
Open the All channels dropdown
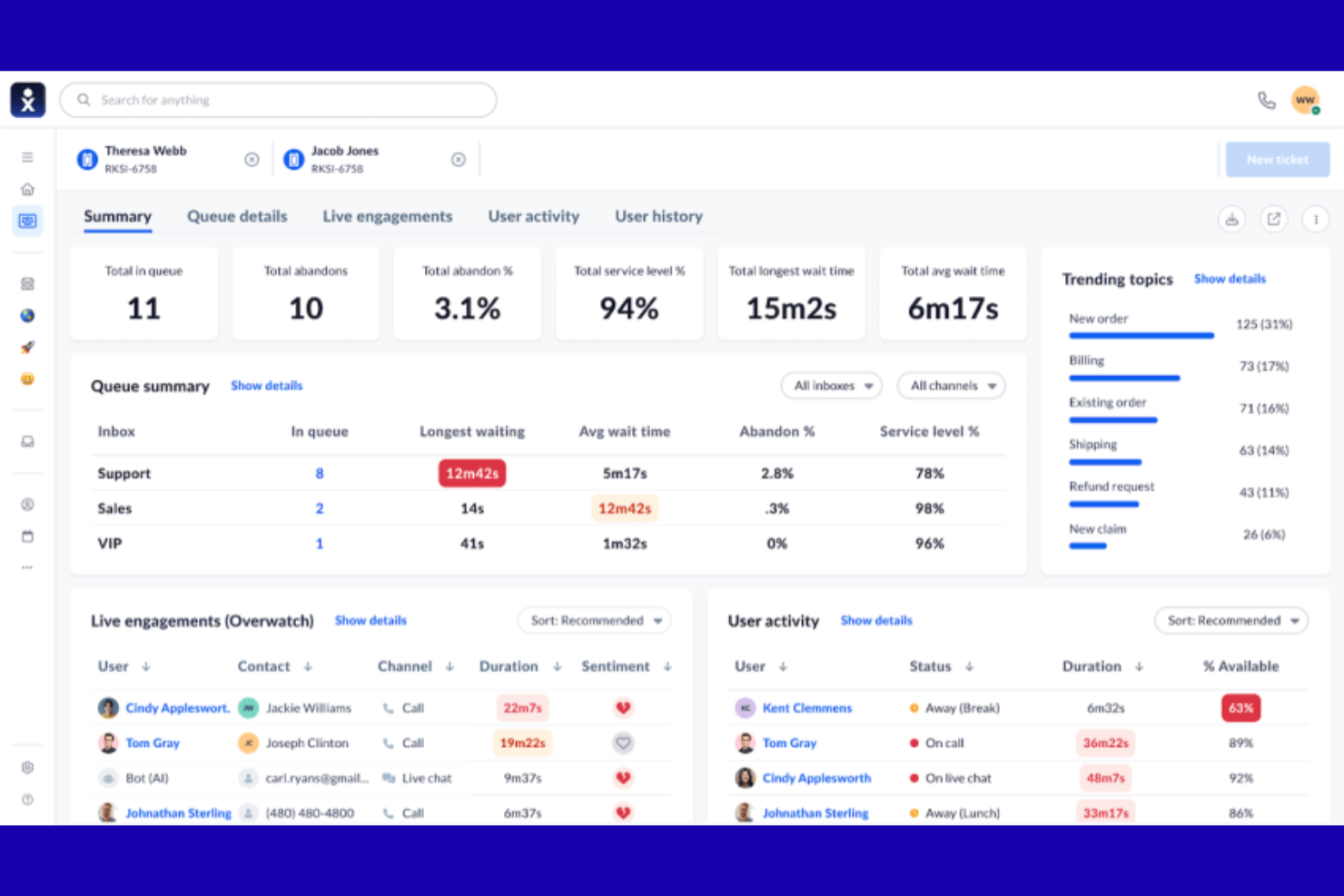click(950, 385)
